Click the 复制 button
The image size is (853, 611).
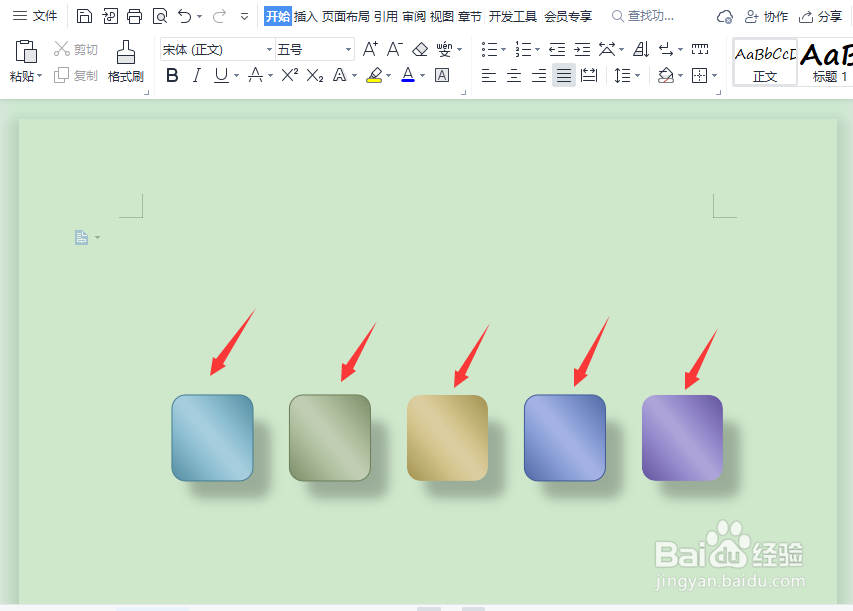click(76, 75)
